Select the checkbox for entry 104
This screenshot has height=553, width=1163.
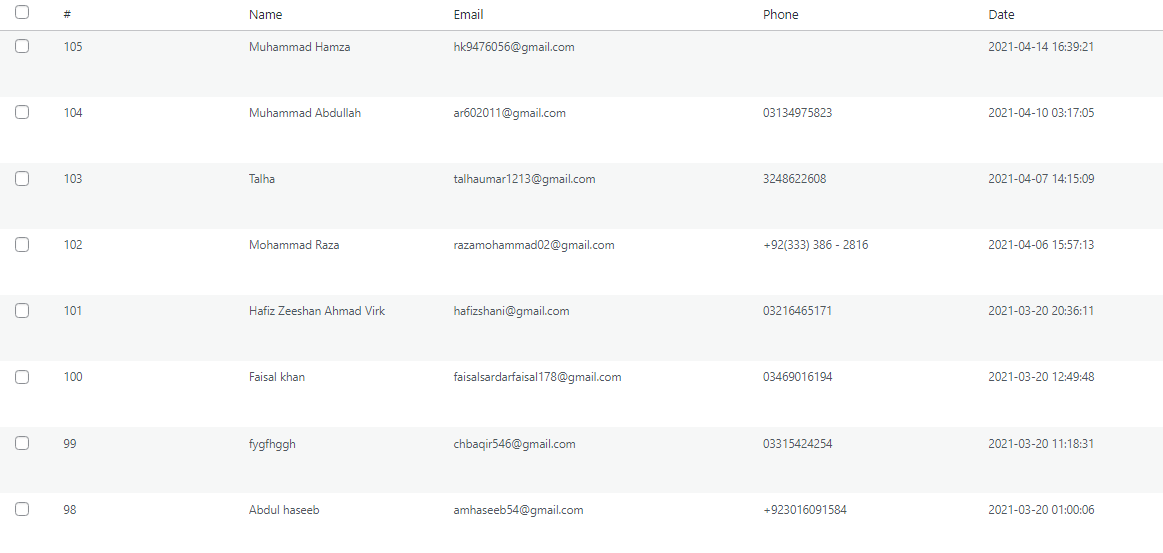click(x=22, y=112)
